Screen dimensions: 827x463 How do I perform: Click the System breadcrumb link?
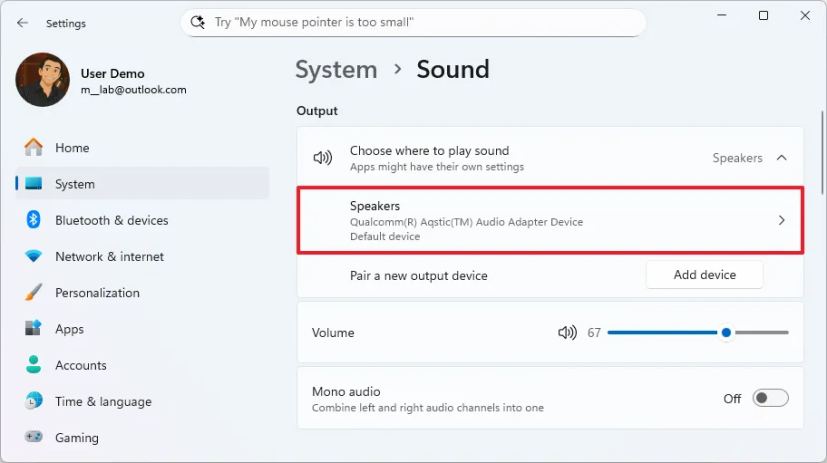click(x=336, y=70)
